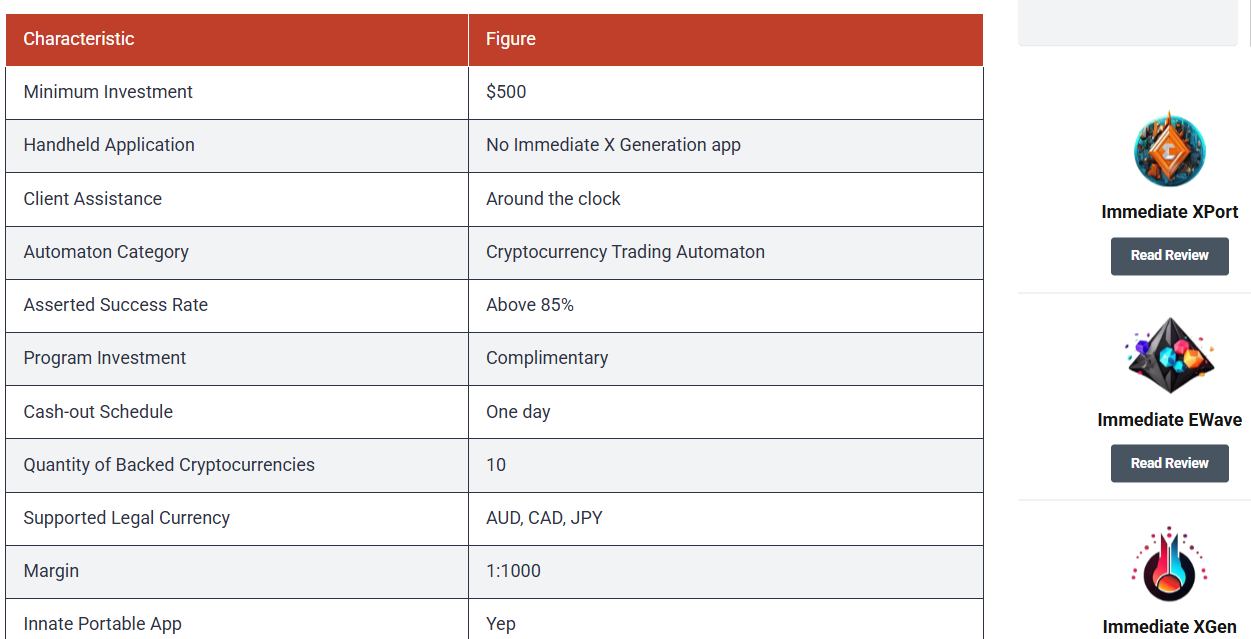Click the $500 table cell
The height and width of the screenshot is (639, 1251).
726,93
